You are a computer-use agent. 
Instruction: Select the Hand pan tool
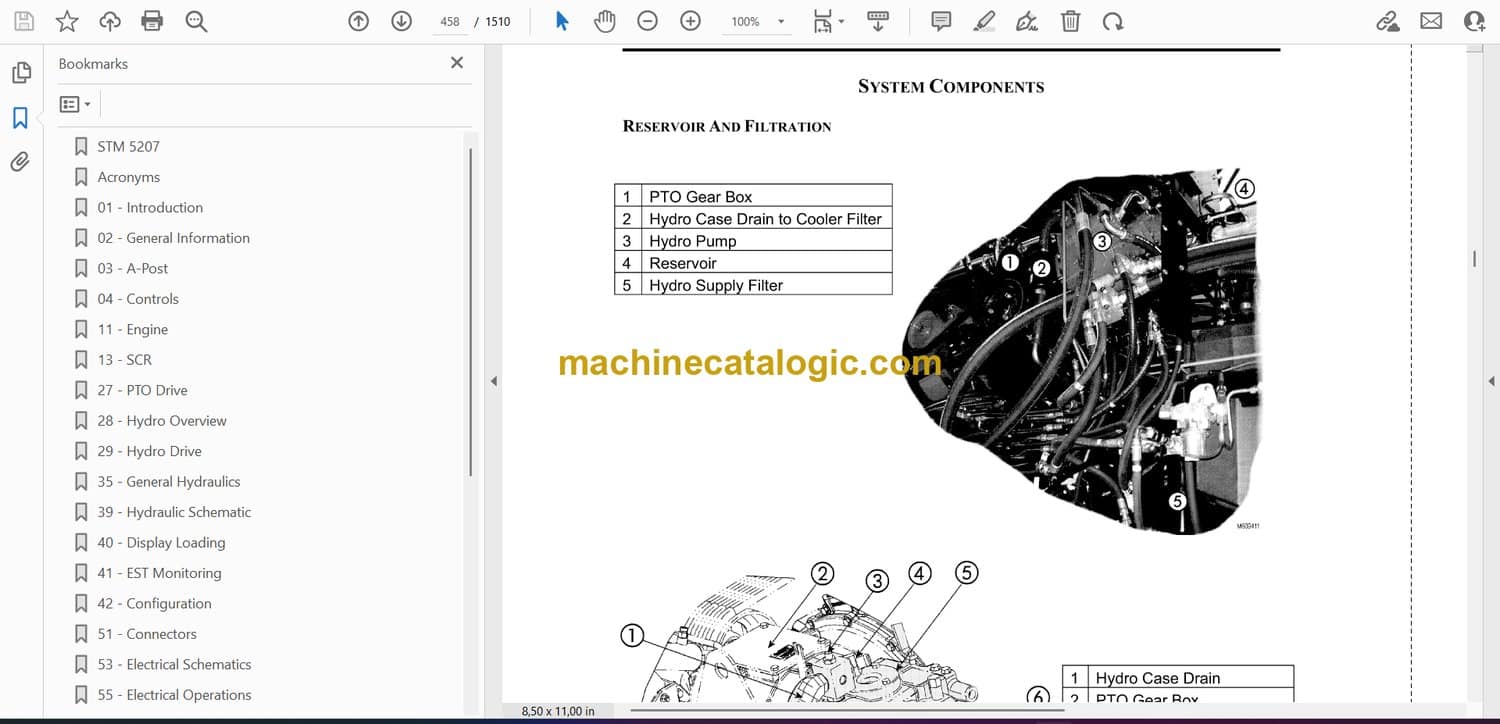604,21
